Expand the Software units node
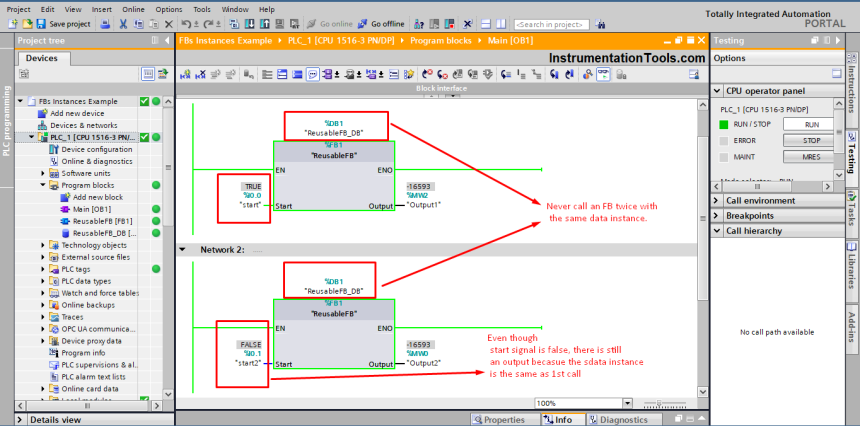The height and width of the screenshot is (426, 860). pos(43,173)
